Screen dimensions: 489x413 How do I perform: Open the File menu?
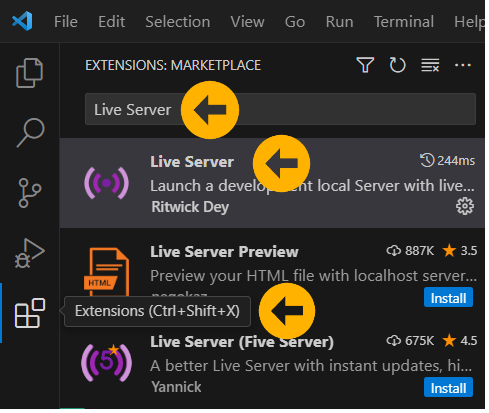click(x=66, y=22)
